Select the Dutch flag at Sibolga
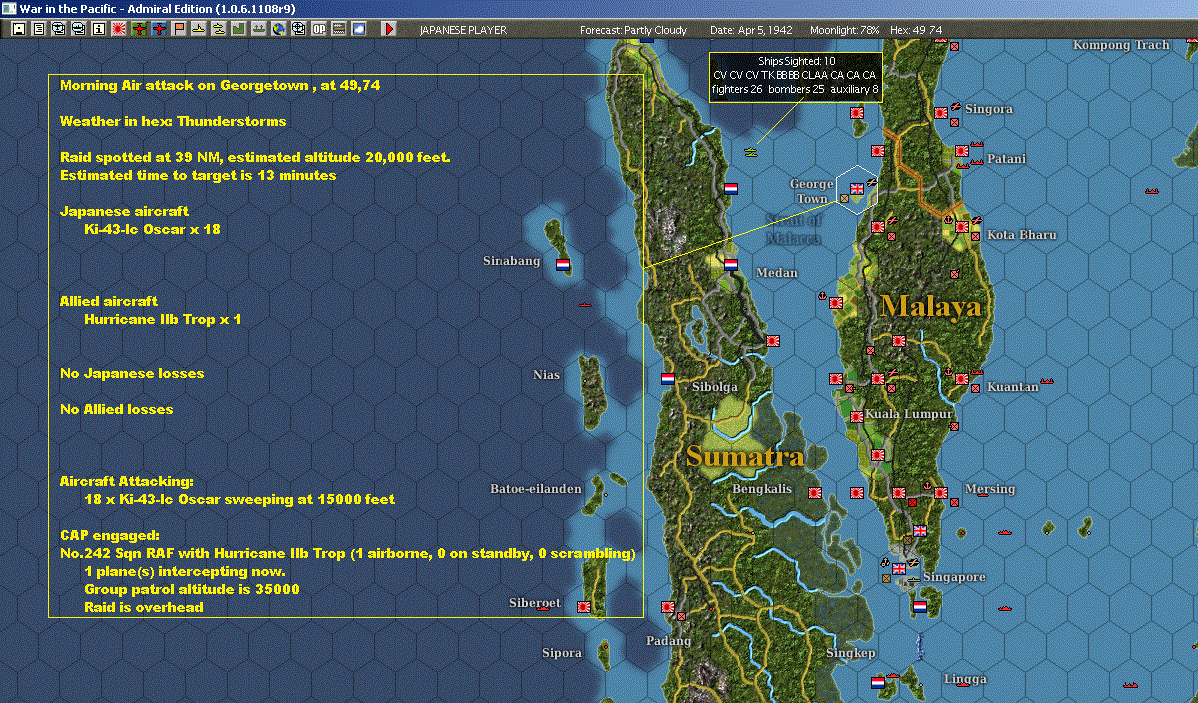This screenshot has height=703, width=1198. point(668,378)
